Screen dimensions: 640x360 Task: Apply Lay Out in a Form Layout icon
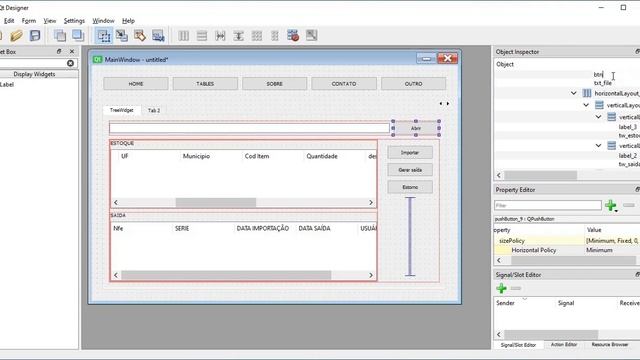pos(275,36)
